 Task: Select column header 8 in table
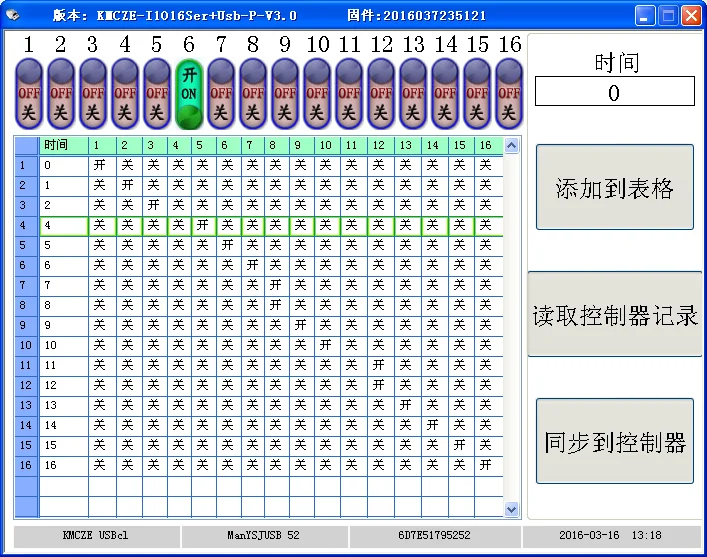(277, 145)
